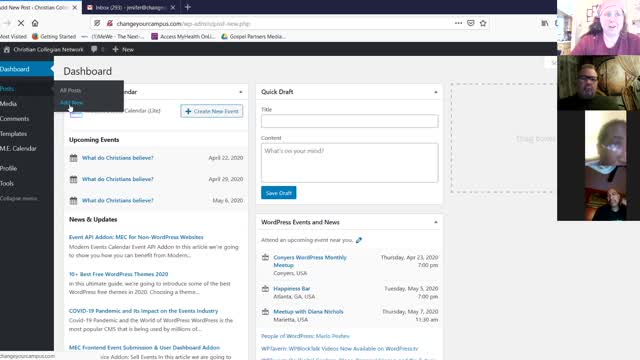The width and height of the screenshot is (640, 360).
Task: Open Media in the sidebar
Action: 26,104
